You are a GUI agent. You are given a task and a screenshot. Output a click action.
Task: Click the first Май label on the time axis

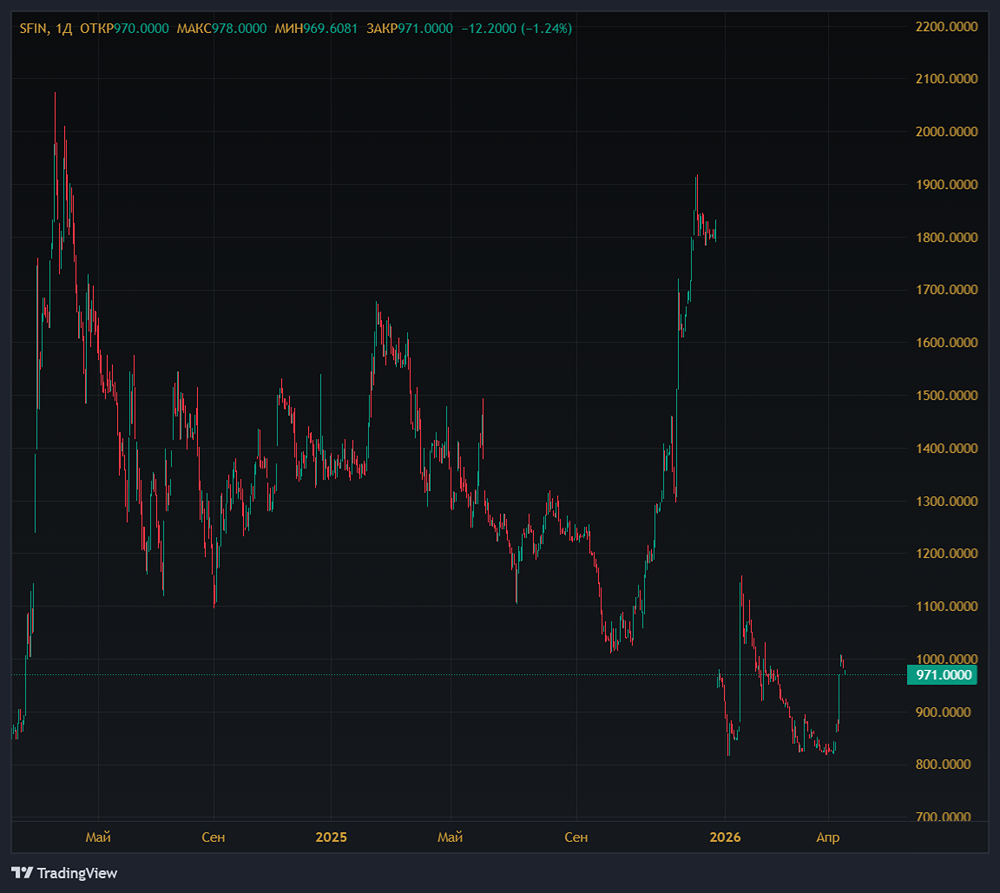97,836
